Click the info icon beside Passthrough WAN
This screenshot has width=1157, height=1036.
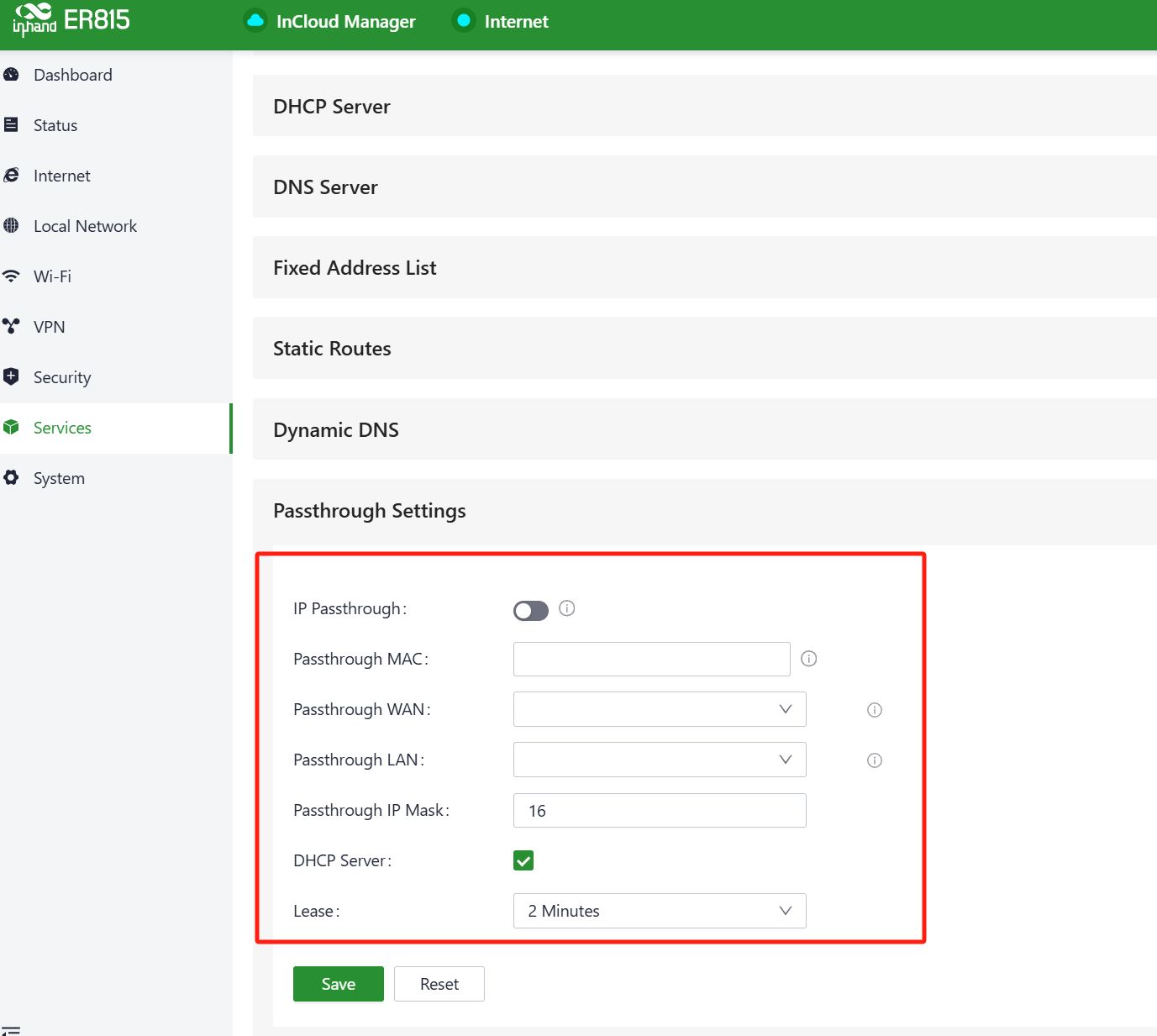pos(875,710)
